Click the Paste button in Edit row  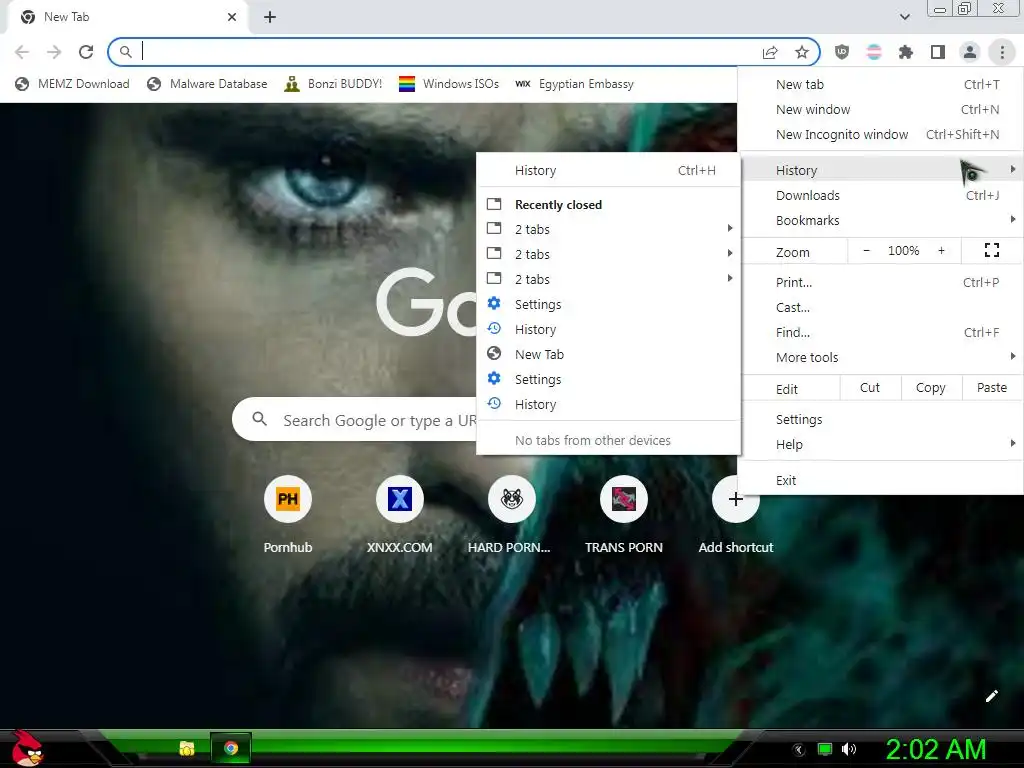point(991,387)
